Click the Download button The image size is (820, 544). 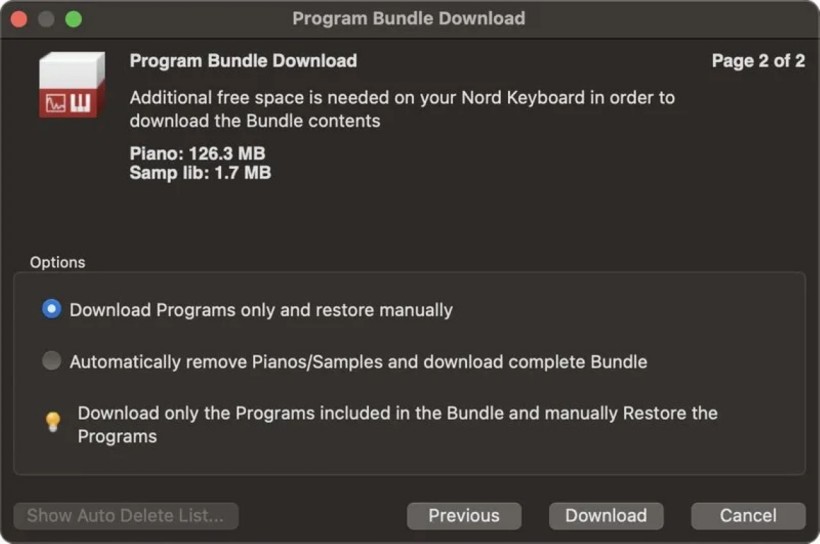tap(606, 516)
